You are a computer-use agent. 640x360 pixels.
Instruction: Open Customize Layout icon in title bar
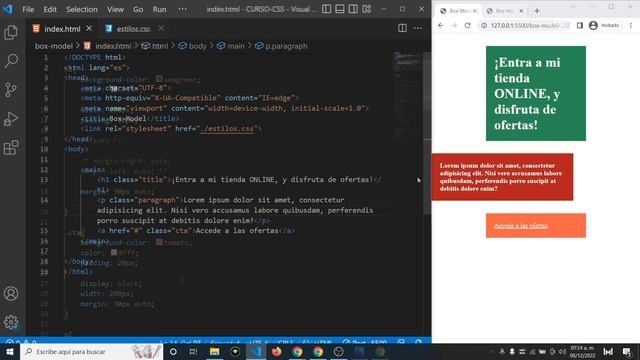(367, 9)
